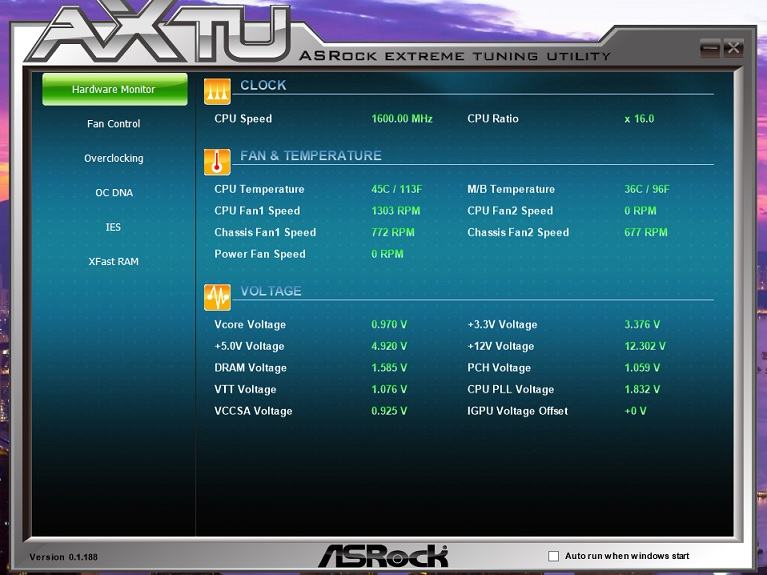
Task: Select the x 16.0 CPU ratio value
Action: tap(639, 118)
